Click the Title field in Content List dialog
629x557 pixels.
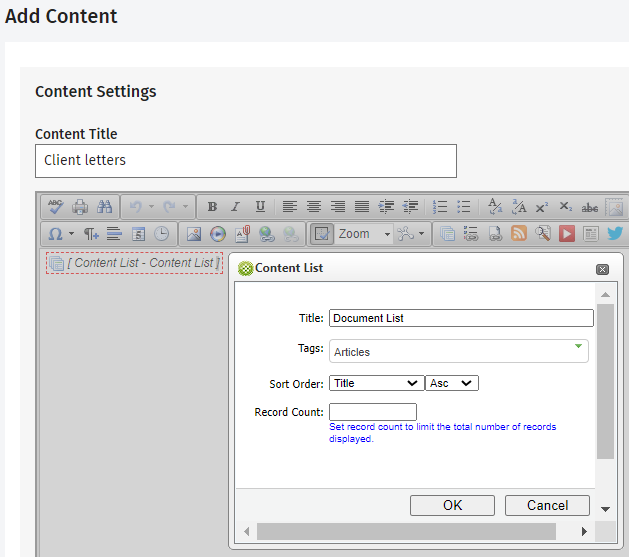(461, 318)
